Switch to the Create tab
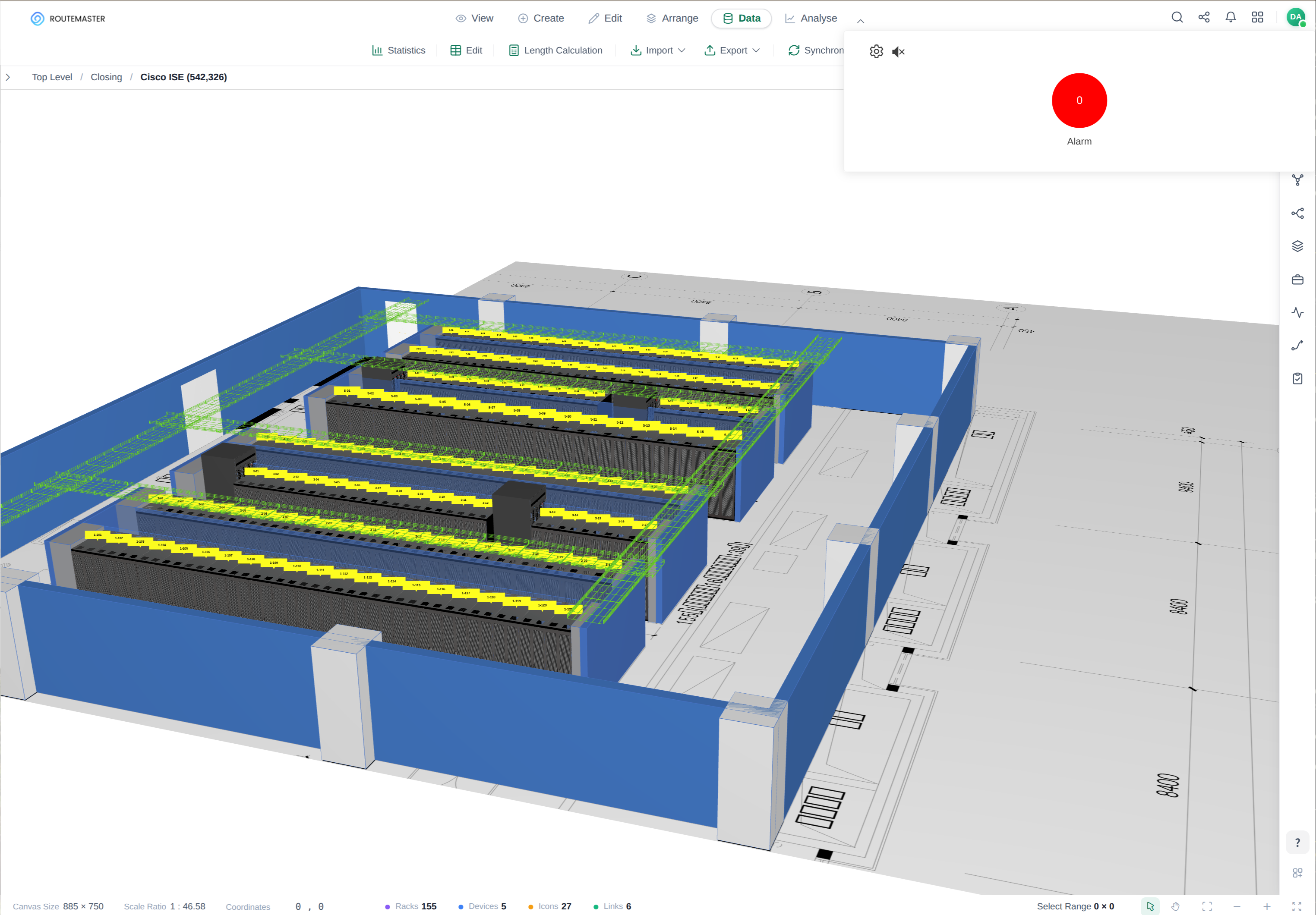 (x=541, y=18)
